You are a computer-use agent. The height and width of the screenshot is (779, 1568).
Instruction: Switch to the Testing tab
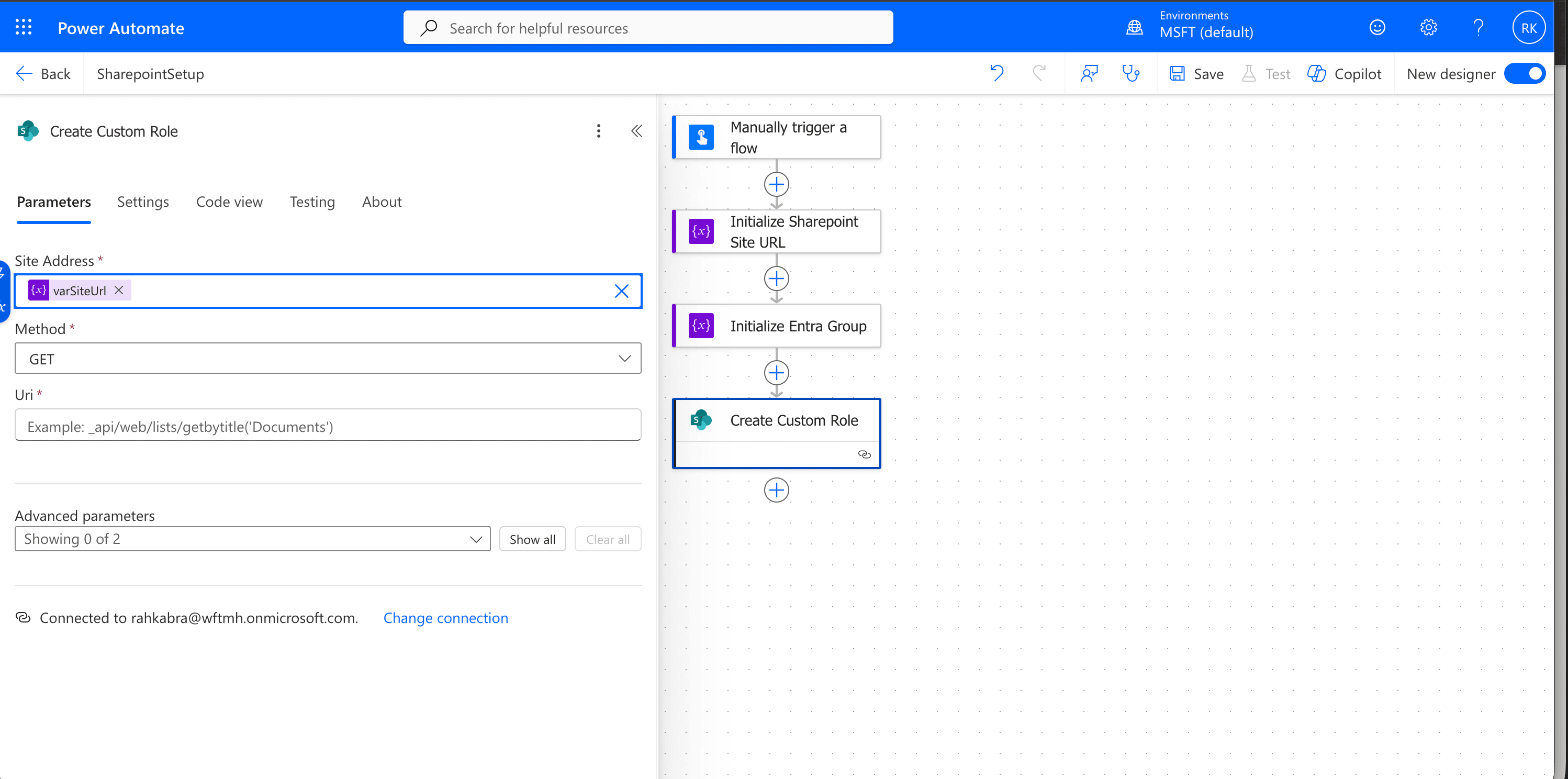tap(312, 202)
